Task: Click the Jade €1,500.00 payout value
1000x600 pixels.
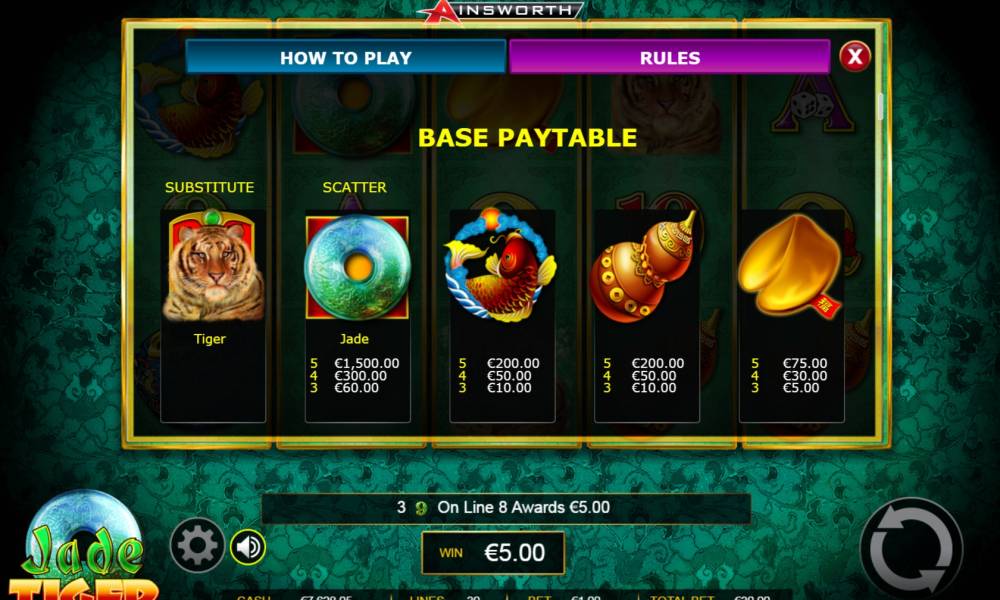Action: pyautogui.click(x=367, y=363)
